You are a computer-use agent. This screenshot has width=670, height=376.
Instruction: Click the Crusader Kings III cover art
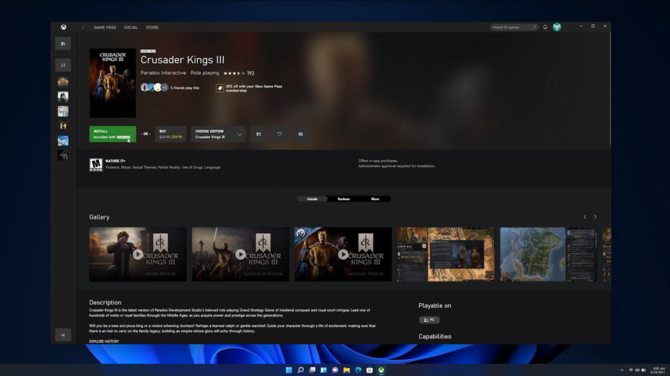pos(113,83)
